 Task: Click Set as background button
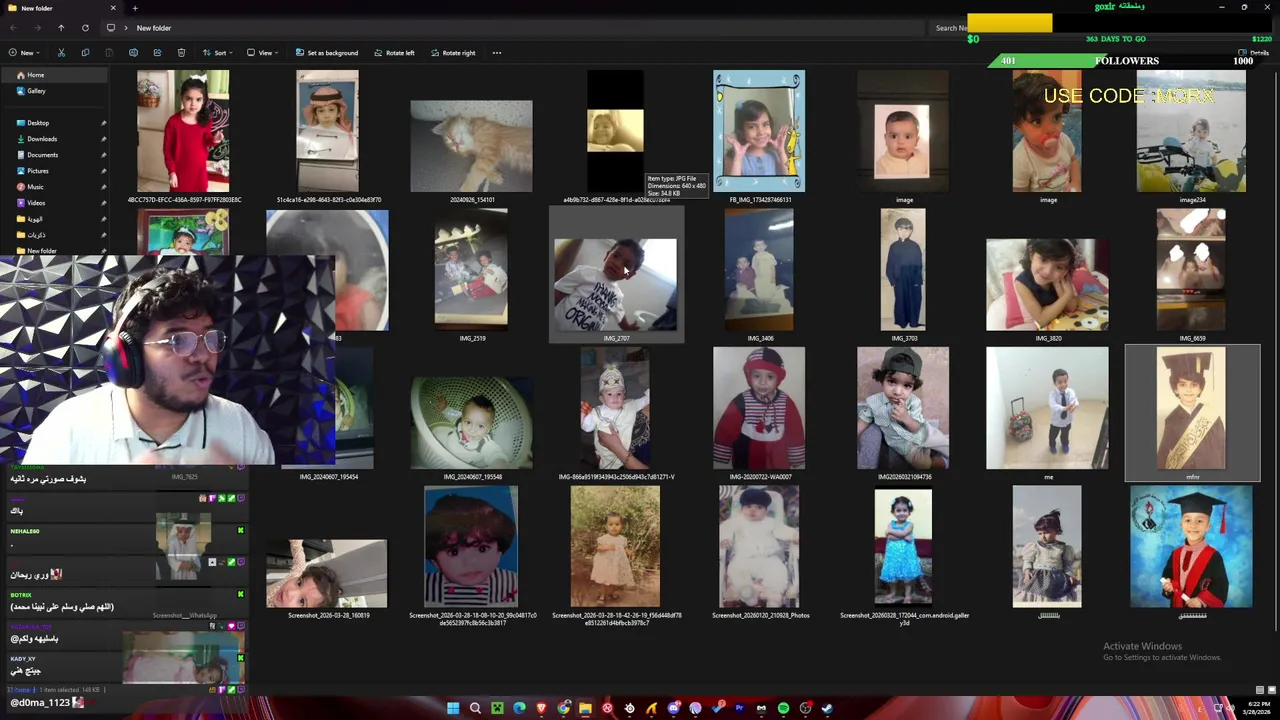coord(326,53)
